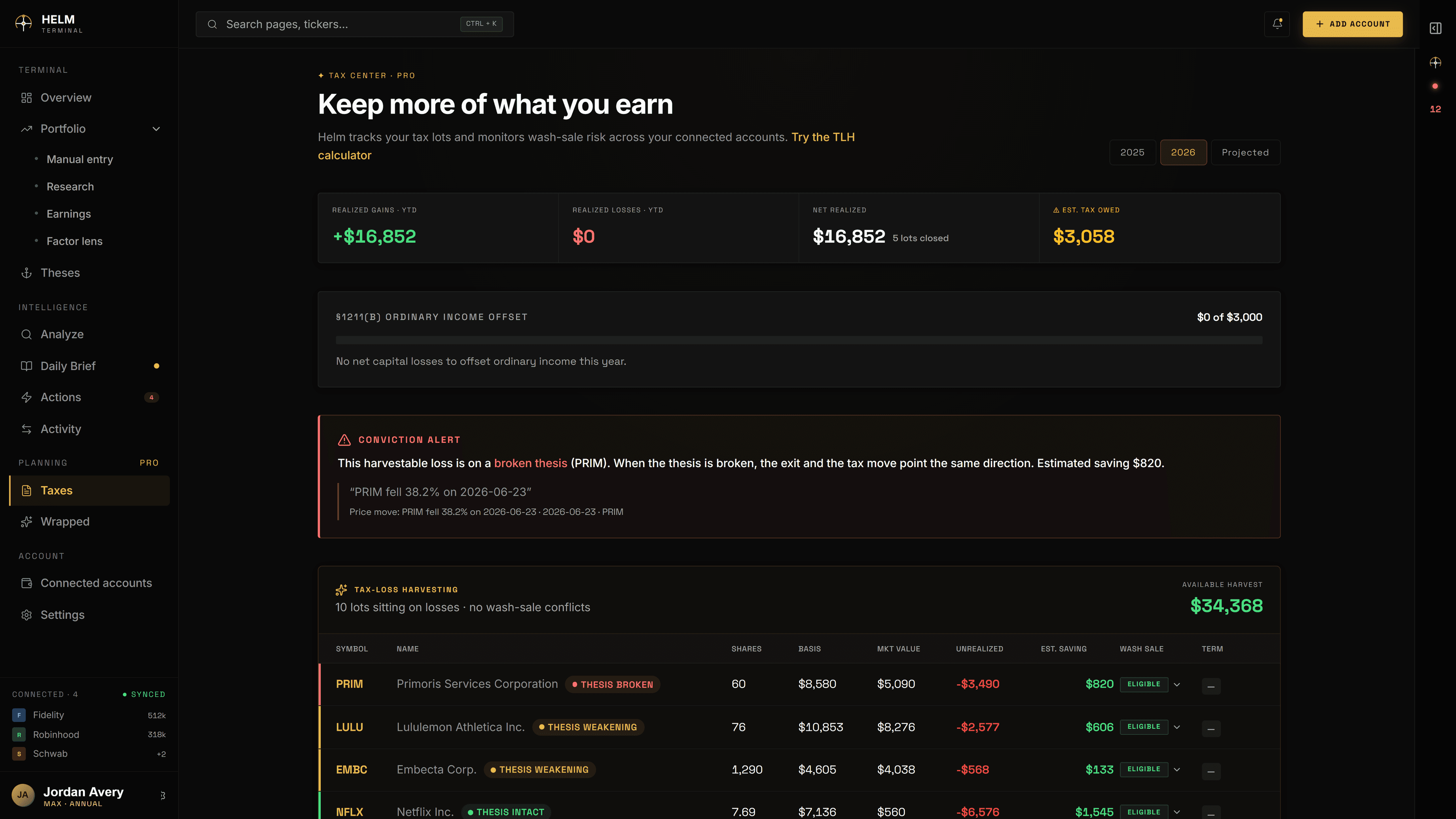Click the red alert dot in right rail
The height and width of the screenshot is (819, 1456).
click(1435, 86)
